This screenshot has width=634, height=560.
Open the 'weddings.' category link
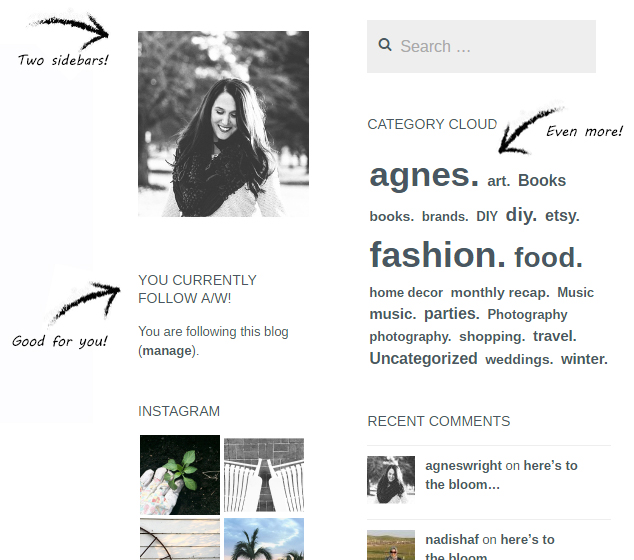519,359
